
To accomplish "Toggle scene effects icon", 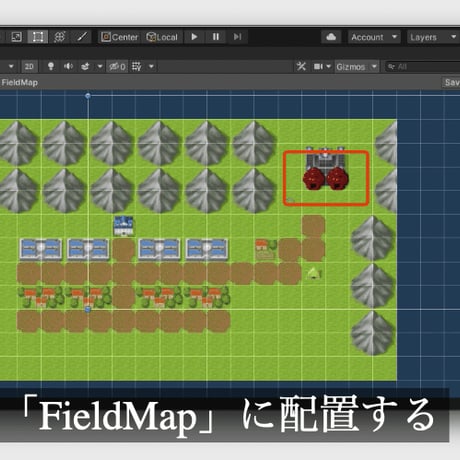I will (x=85, y=66).
